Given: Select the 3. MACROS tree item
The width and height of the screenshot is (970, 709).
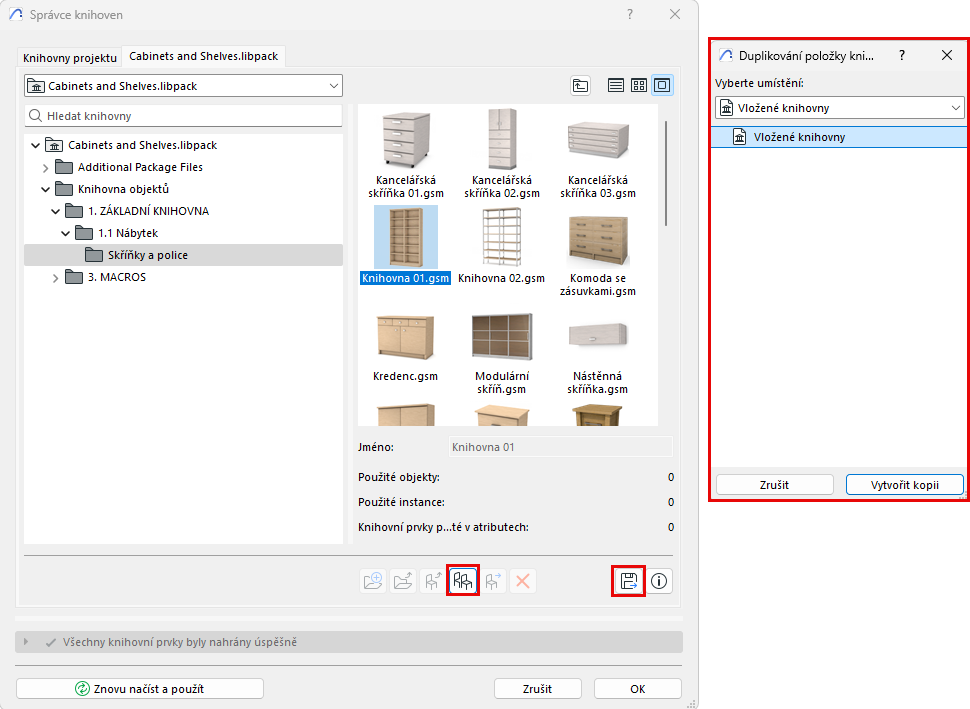Looking at the screenshot, I should click(116, 277).
